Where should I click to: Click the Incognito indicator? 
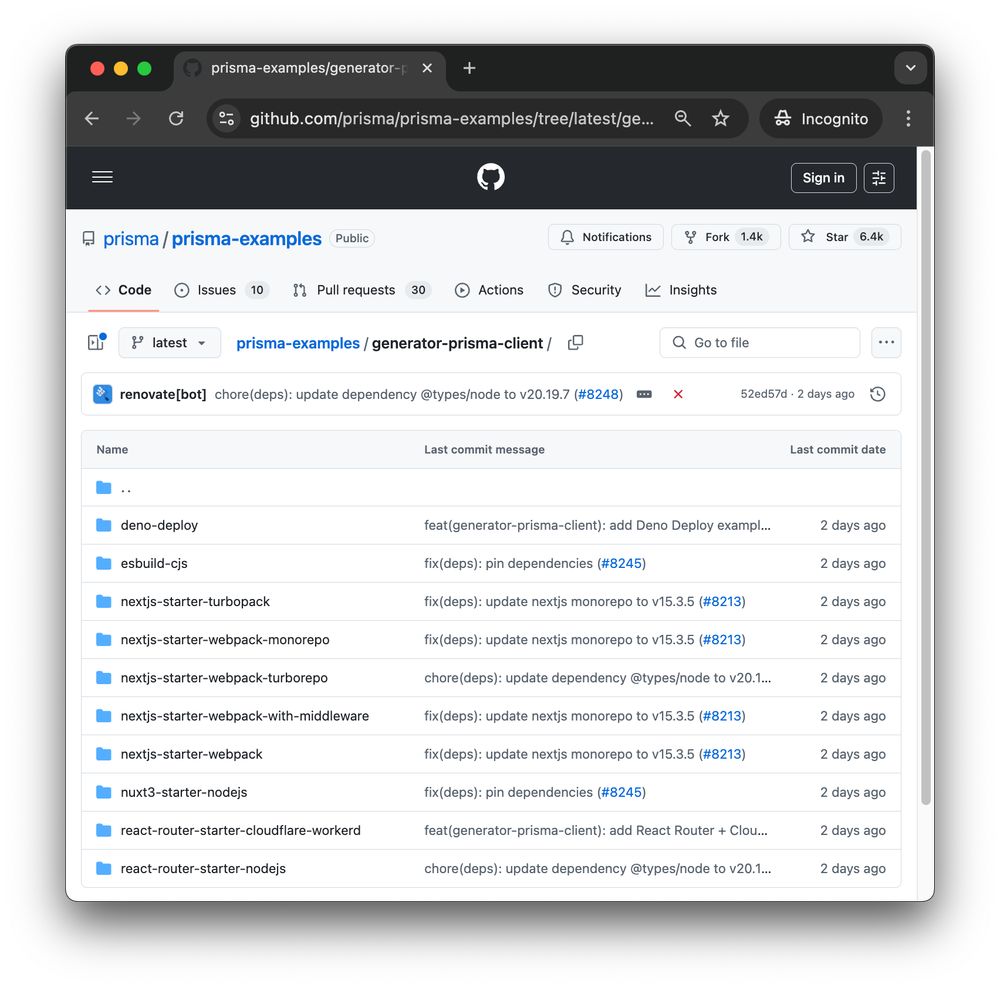(821, 119)
